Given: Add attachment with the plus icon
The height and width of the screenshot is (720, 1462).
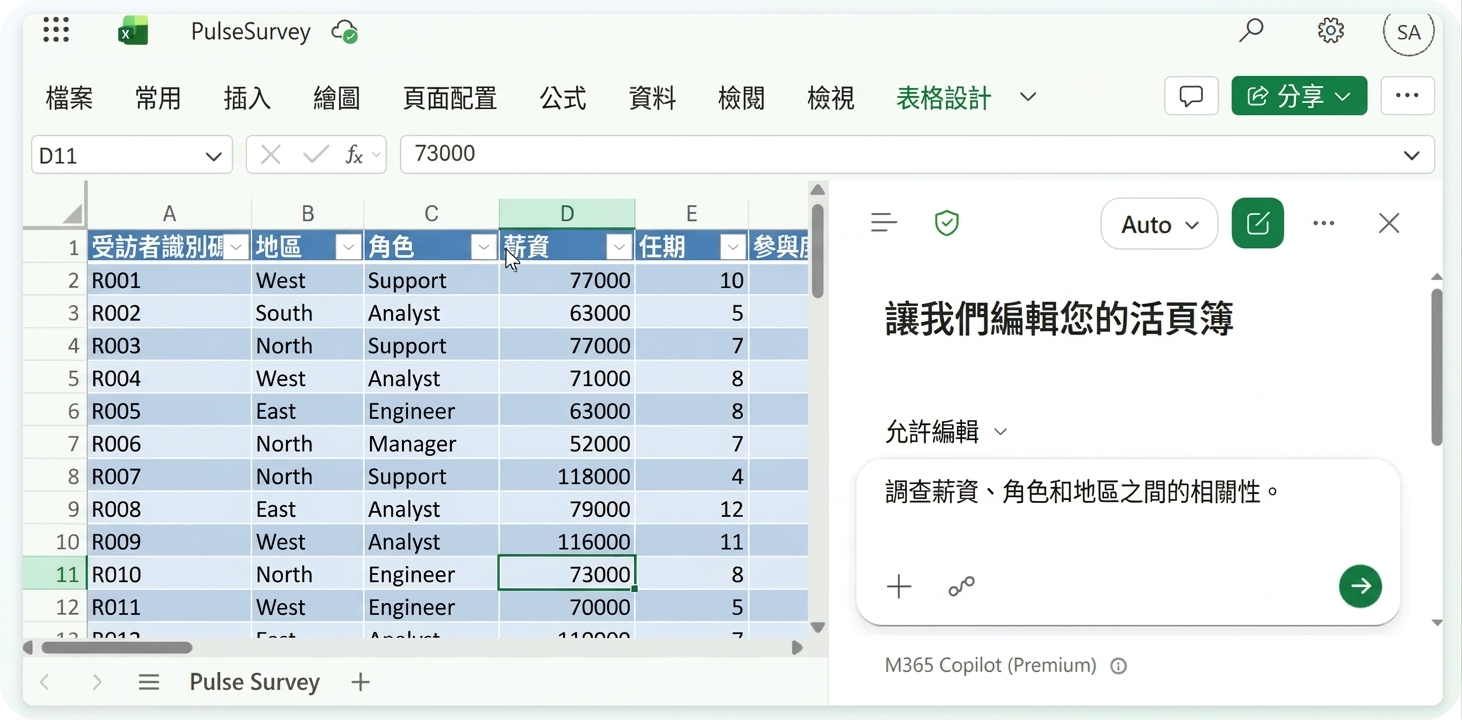Looking at the screenshot, I should (x=899, y=587).
